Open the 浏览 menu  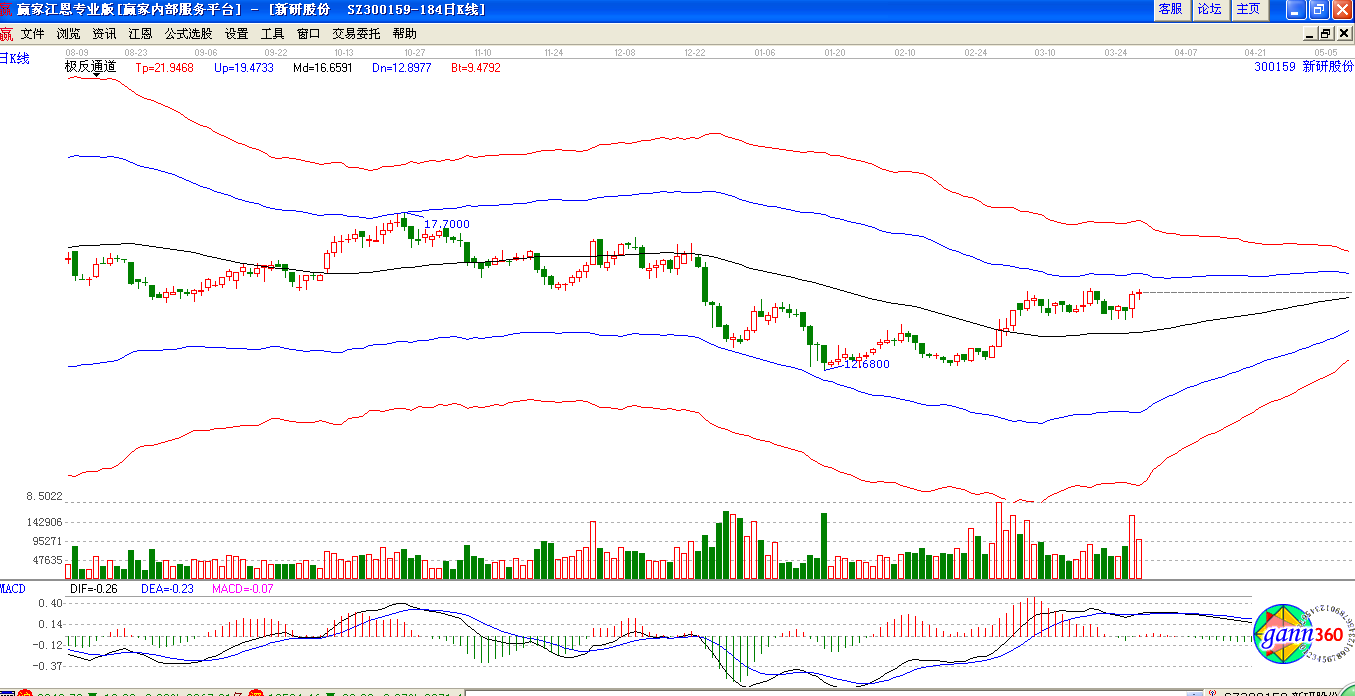pyautogui.click(x=69, y=34)
